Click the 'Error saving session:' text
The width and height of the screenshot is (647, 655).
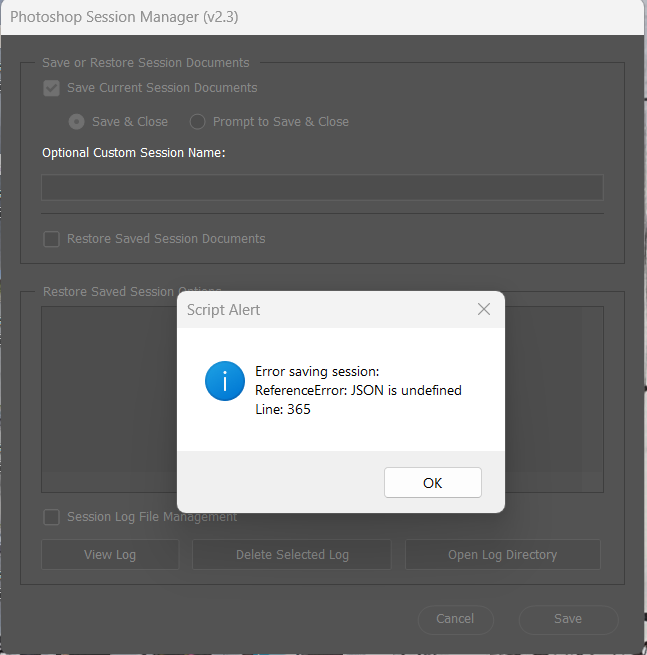[317, 371]
